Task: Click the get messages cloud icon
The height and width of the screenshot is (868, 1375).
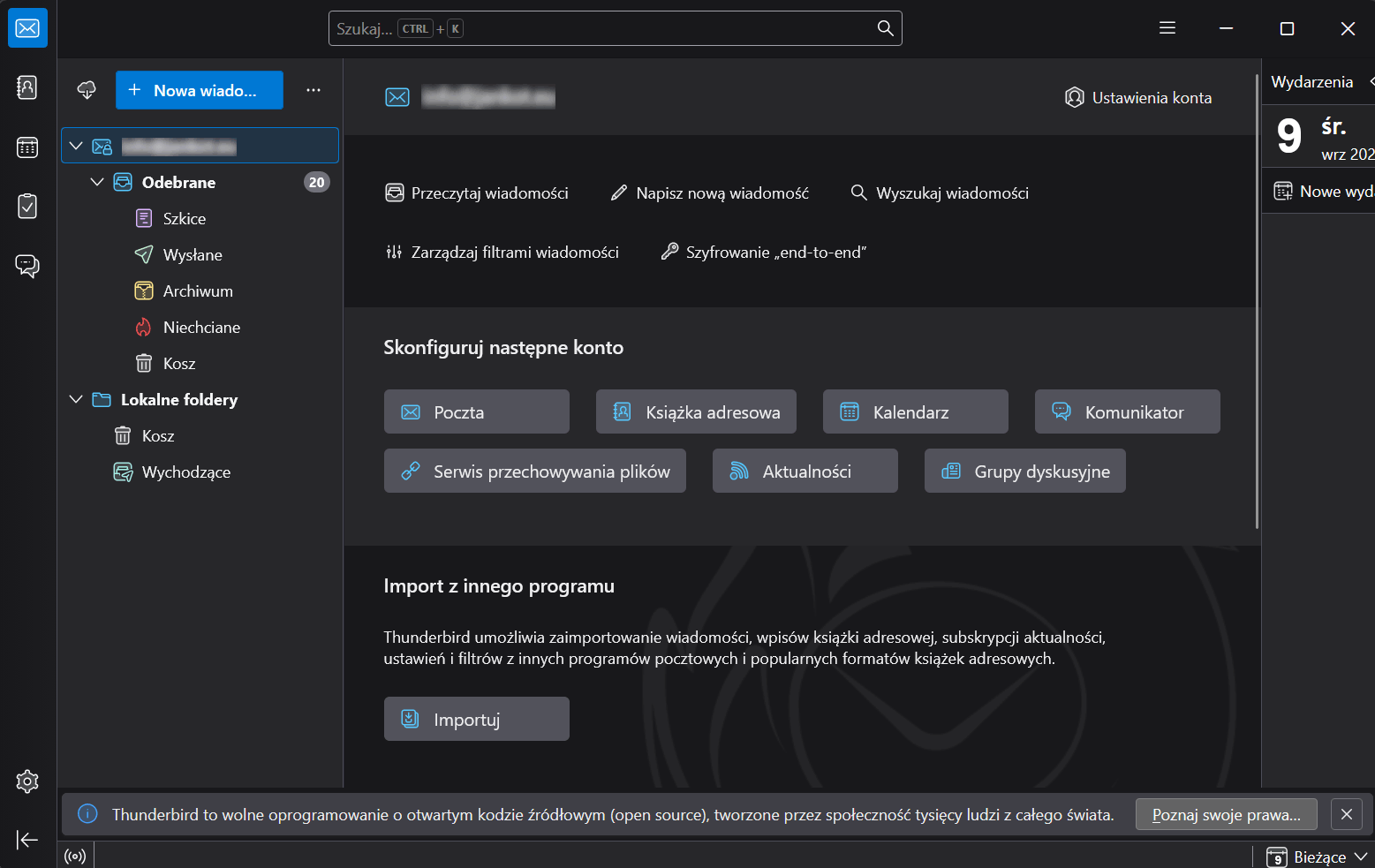Action: [87, 90]
